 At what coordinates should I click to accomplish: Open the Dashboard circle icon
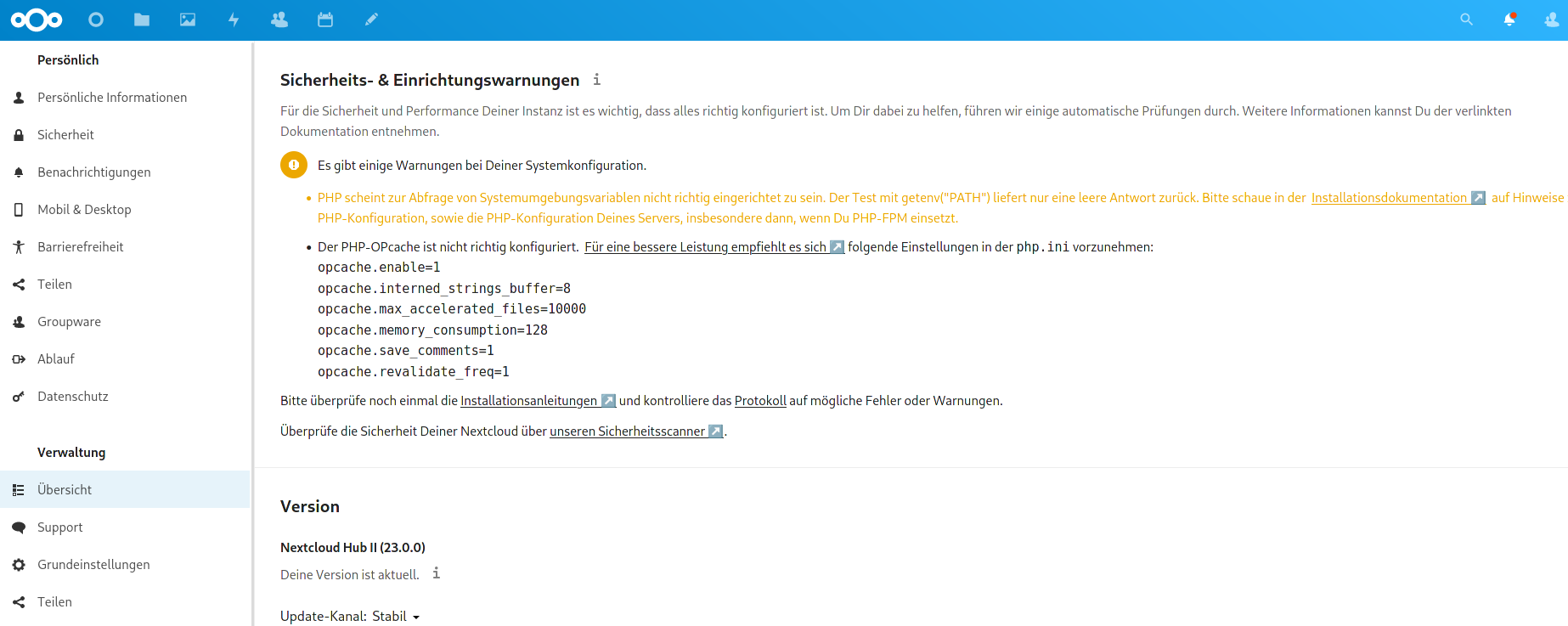pos(96,20)
